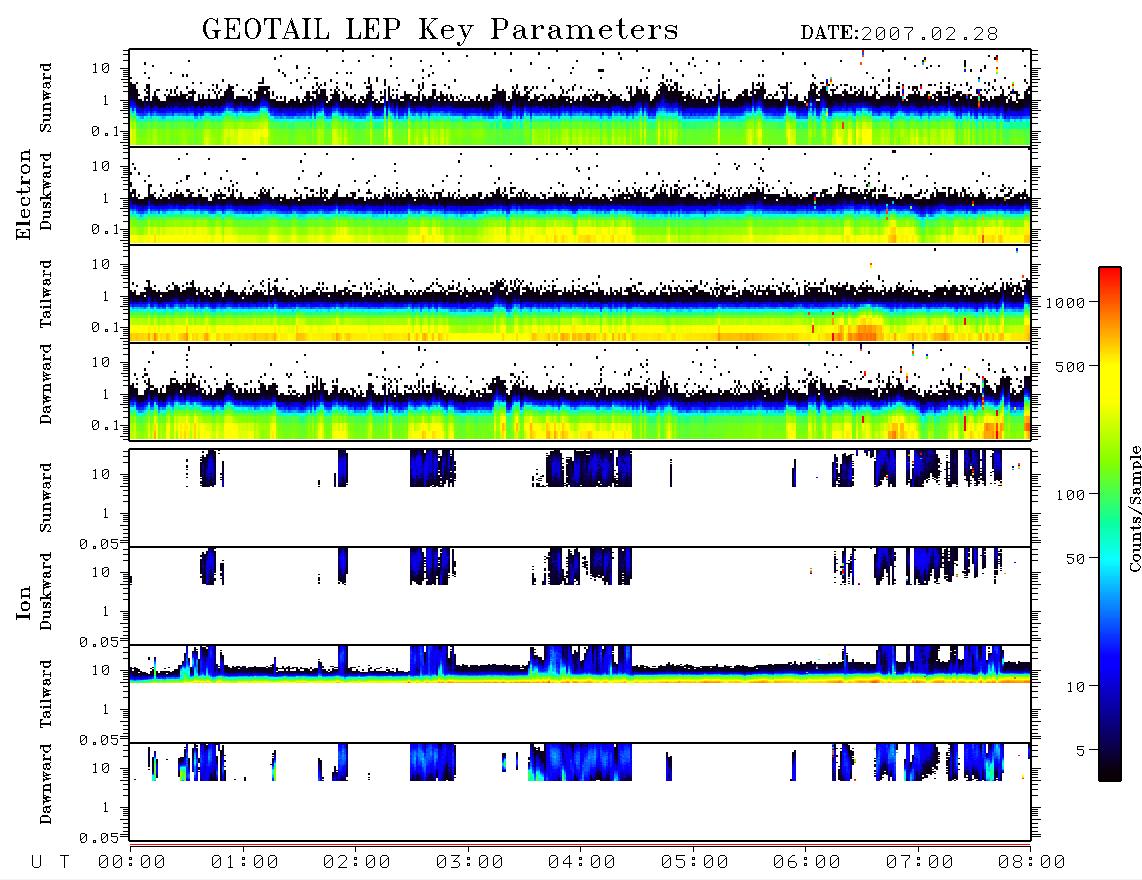Select the 00:00 time tick label
The height and width of the screenshot is (880, 1142).
coord(132,862)
